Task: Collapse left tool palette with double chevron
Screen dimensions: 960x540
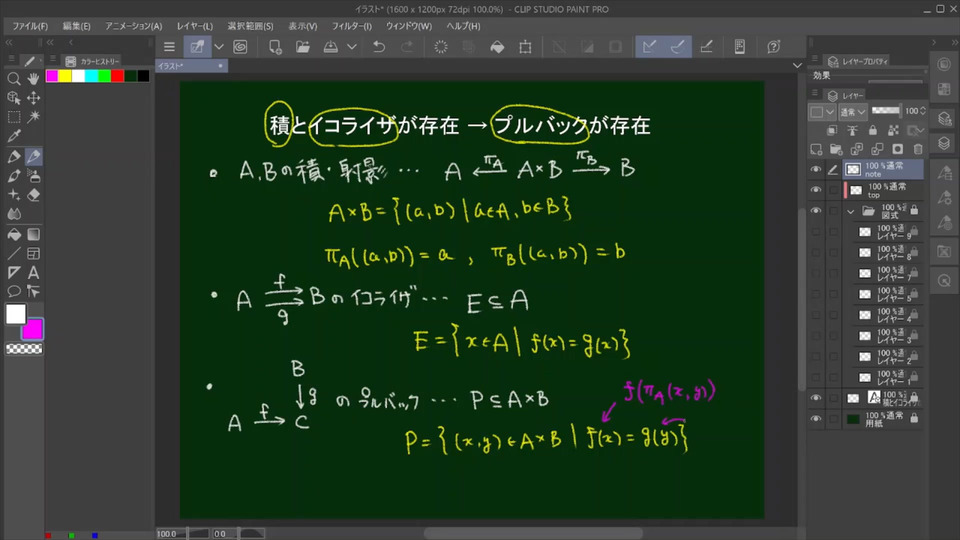Action: click(x=9, y=42)
